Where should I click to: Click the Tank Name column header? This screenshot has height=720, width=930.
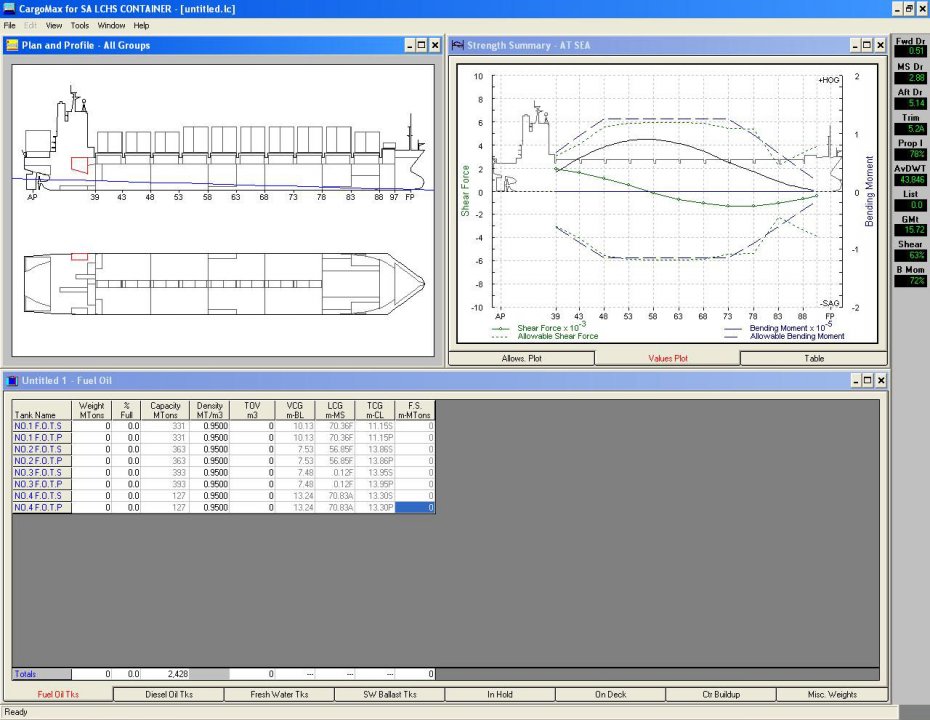42,410
